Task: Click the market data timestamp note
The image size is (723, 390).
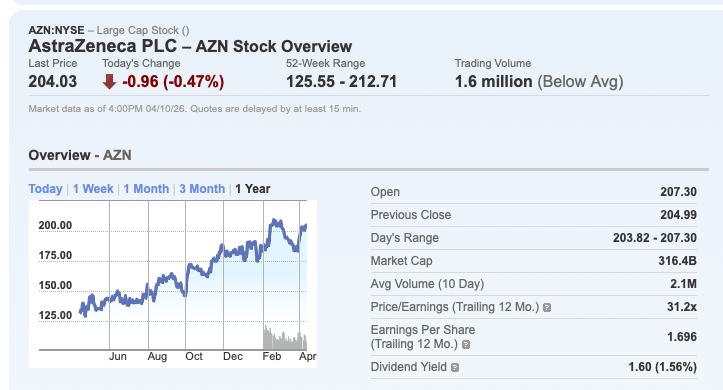Action: click(195, 109)
